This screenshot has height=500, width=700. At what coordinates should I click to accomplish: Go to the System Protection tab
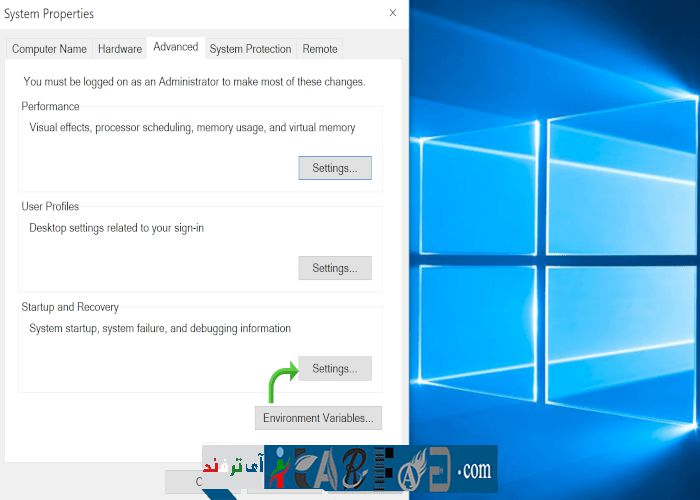[250, 49]
